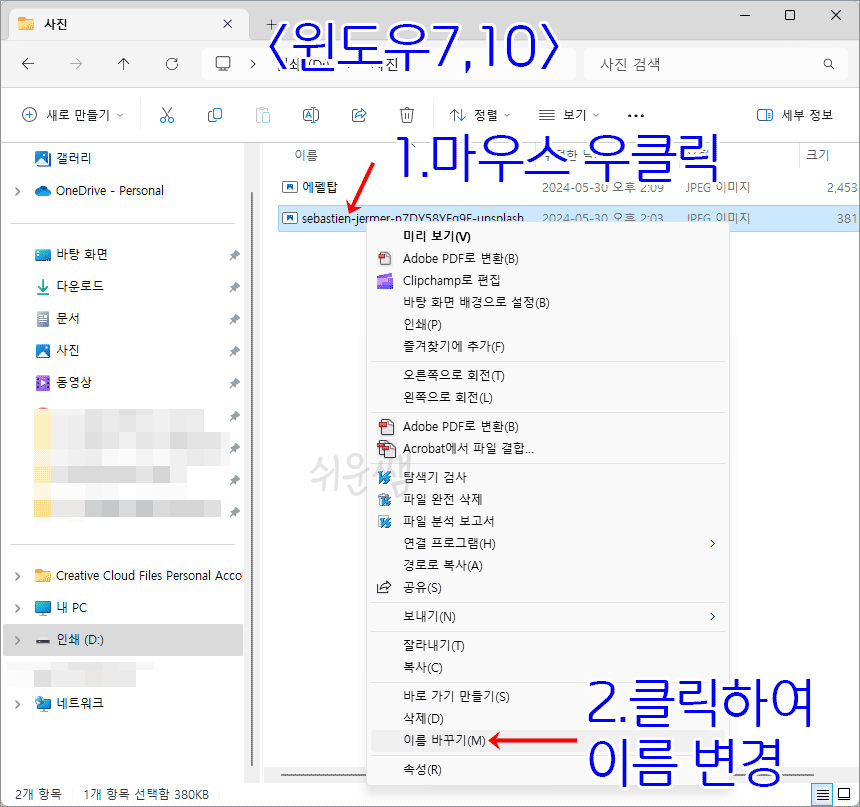
Task: Click the 세부 정보 details pane button
Action: 795,114
